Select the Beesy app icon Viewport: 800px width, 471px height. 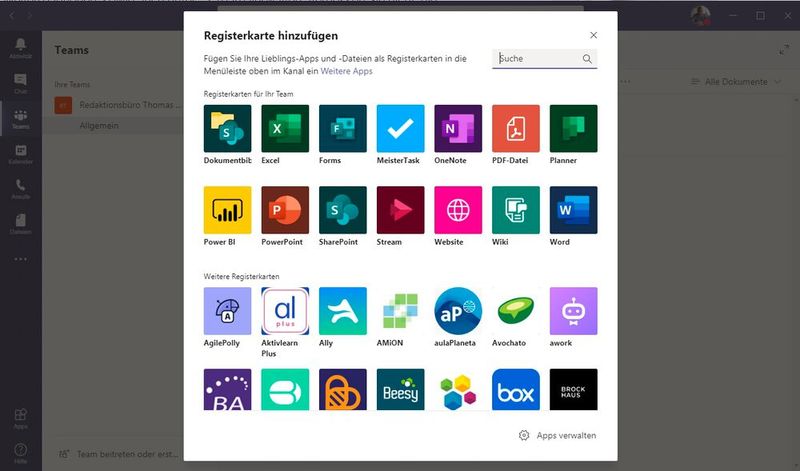(x=400, y=389)
